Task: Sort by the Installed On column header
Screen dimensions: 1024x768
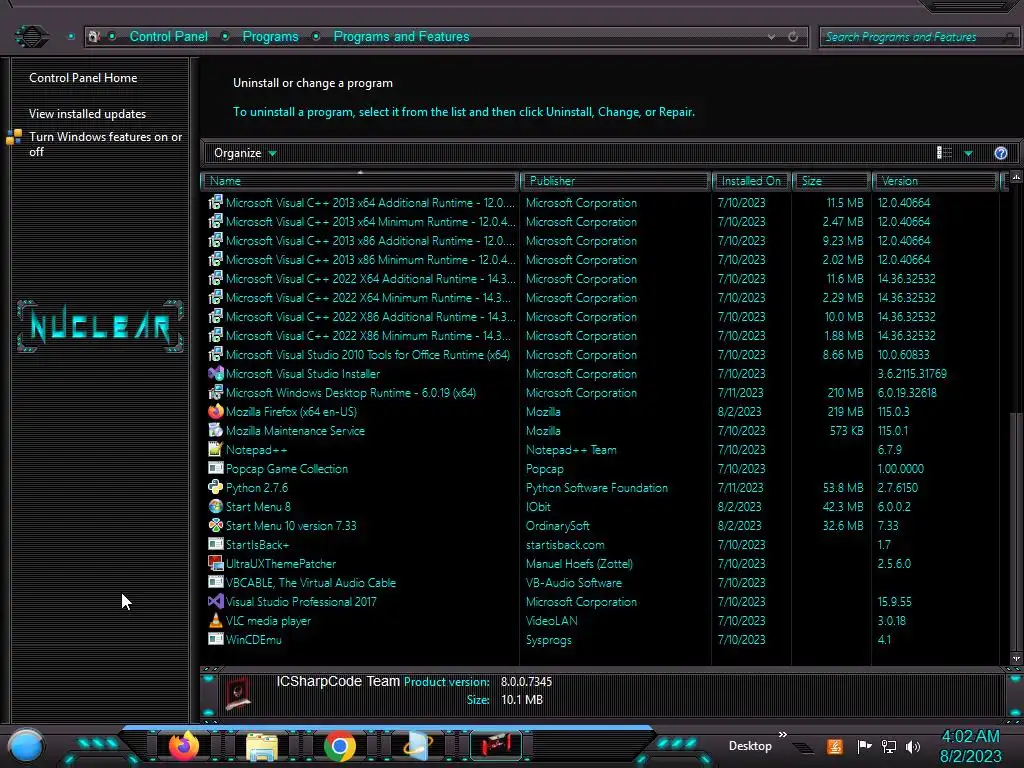Action: point(752,181)
